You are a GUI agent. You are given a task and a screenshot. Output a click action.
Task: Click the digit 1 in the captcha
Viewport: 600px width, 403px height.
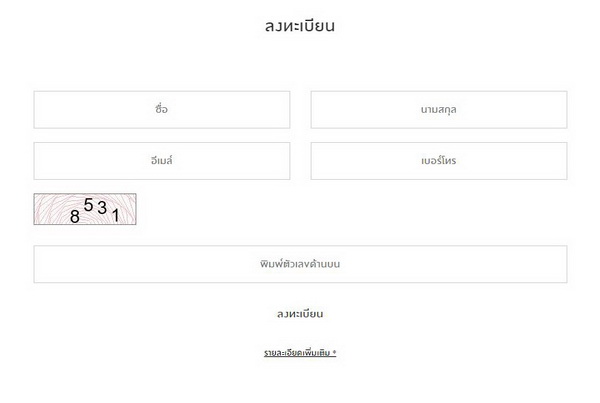115,214
